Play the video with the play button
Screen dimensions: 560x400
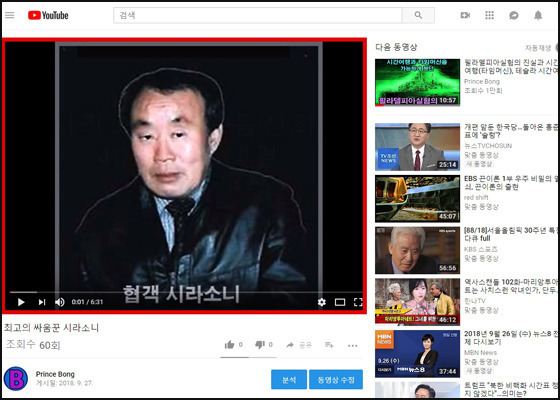21,302
